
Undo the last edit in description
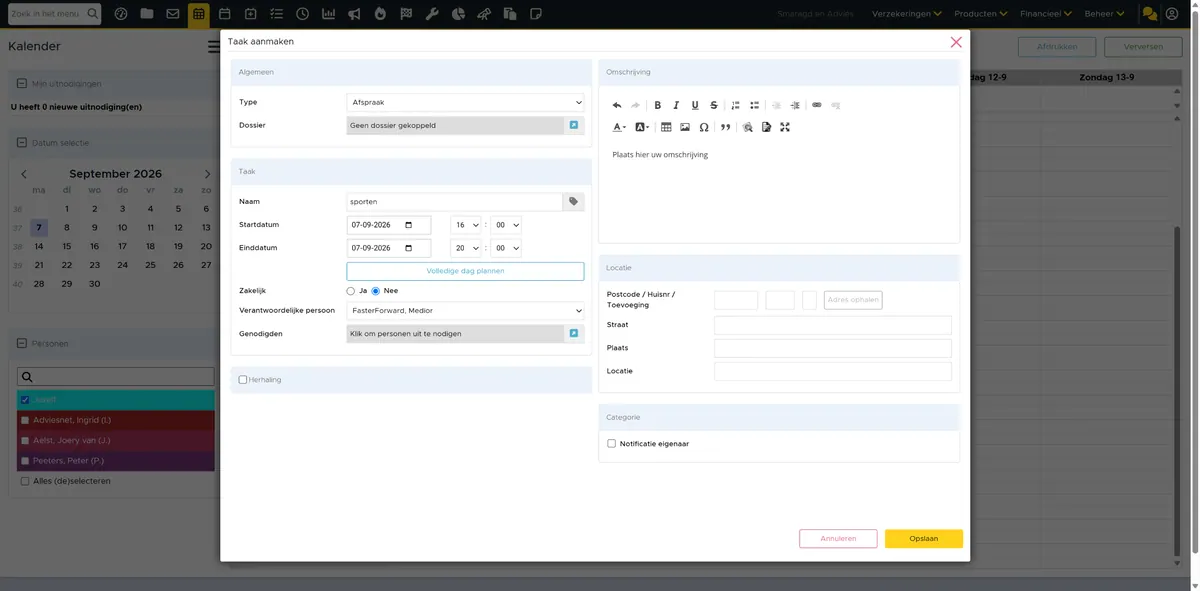617,105
